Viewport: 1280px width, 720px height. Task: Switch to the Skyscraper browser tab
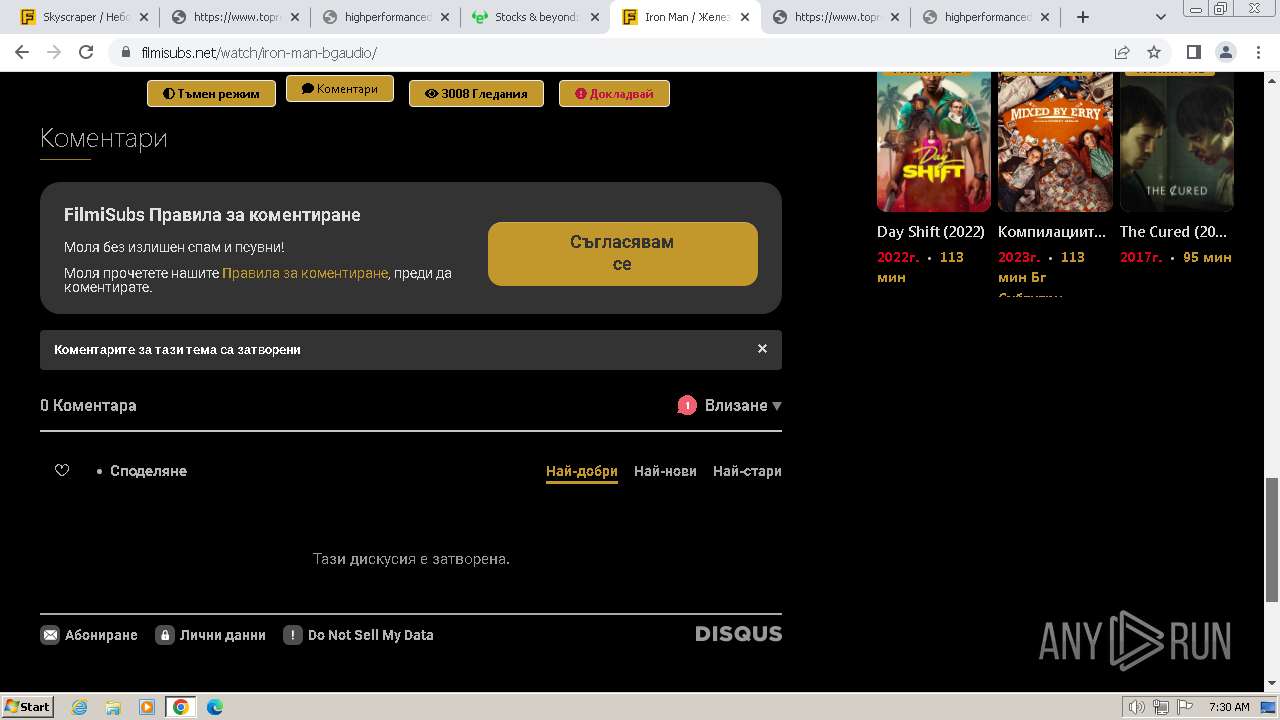[84, 17]
